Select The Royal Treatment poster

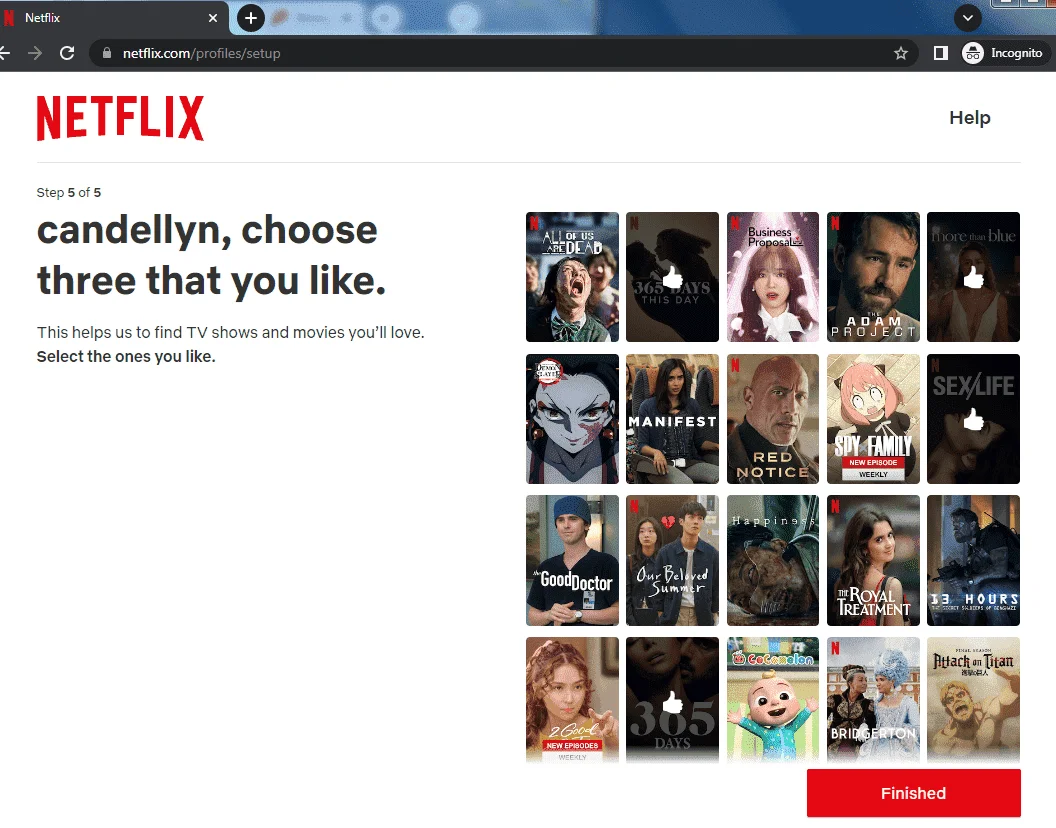tap(873, 561)
